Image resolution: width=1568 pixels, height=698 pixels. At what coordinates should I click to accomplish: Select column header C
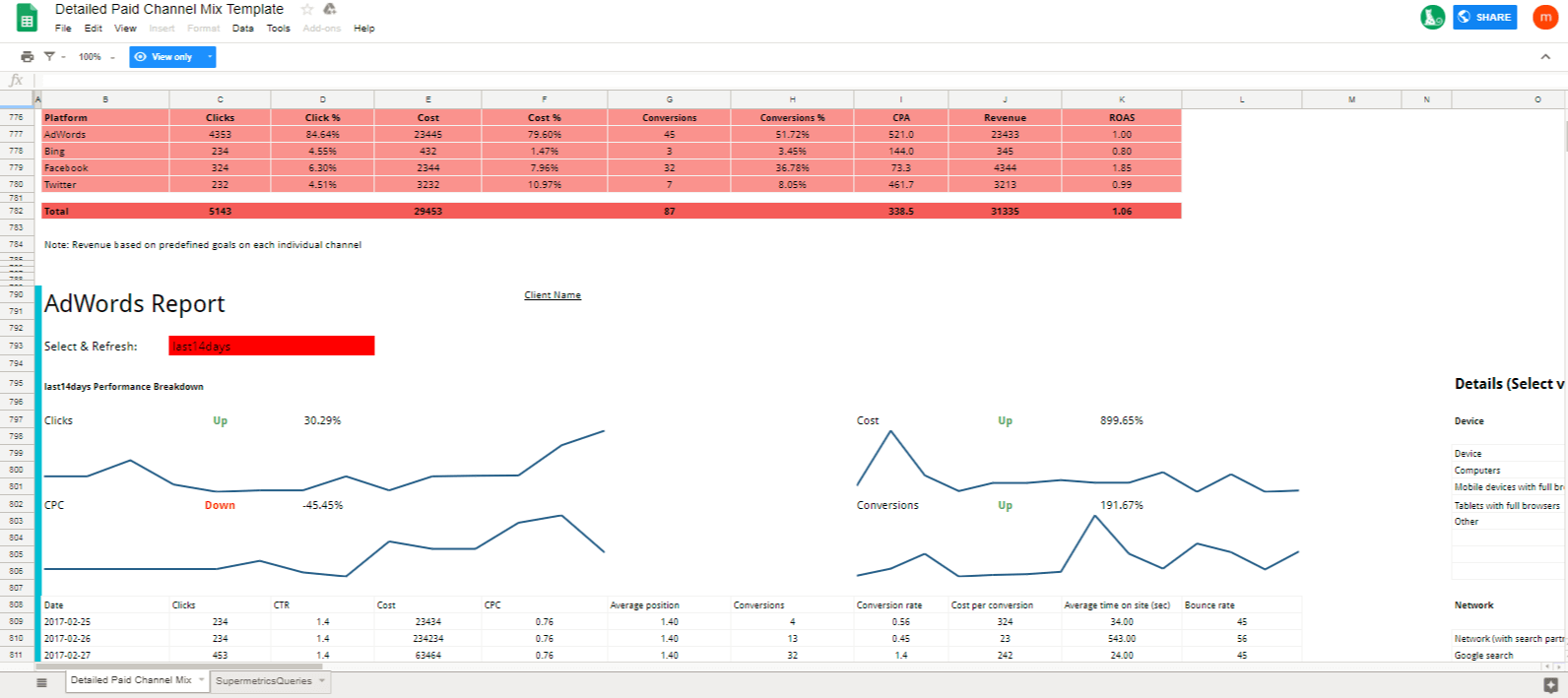point(220,99)
